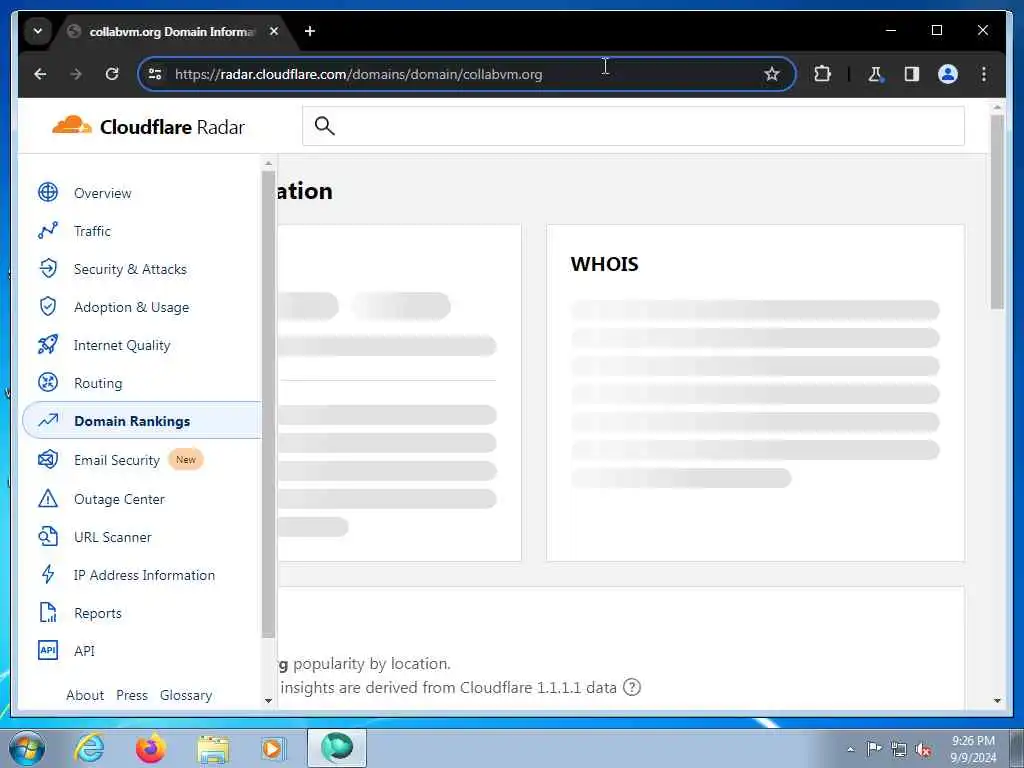The width and height of the screenshot is (1024, 768).
Task: Open the Reports page
Action: coord(97,613)
